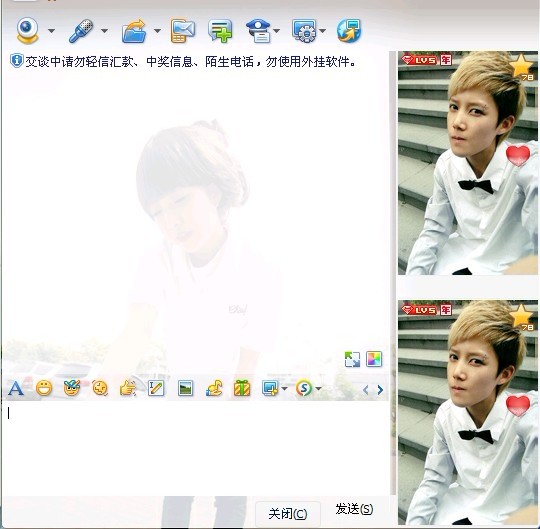Screen dimensions: 540x529
Task: Start a video call with webcam icon
Action: 28,31
